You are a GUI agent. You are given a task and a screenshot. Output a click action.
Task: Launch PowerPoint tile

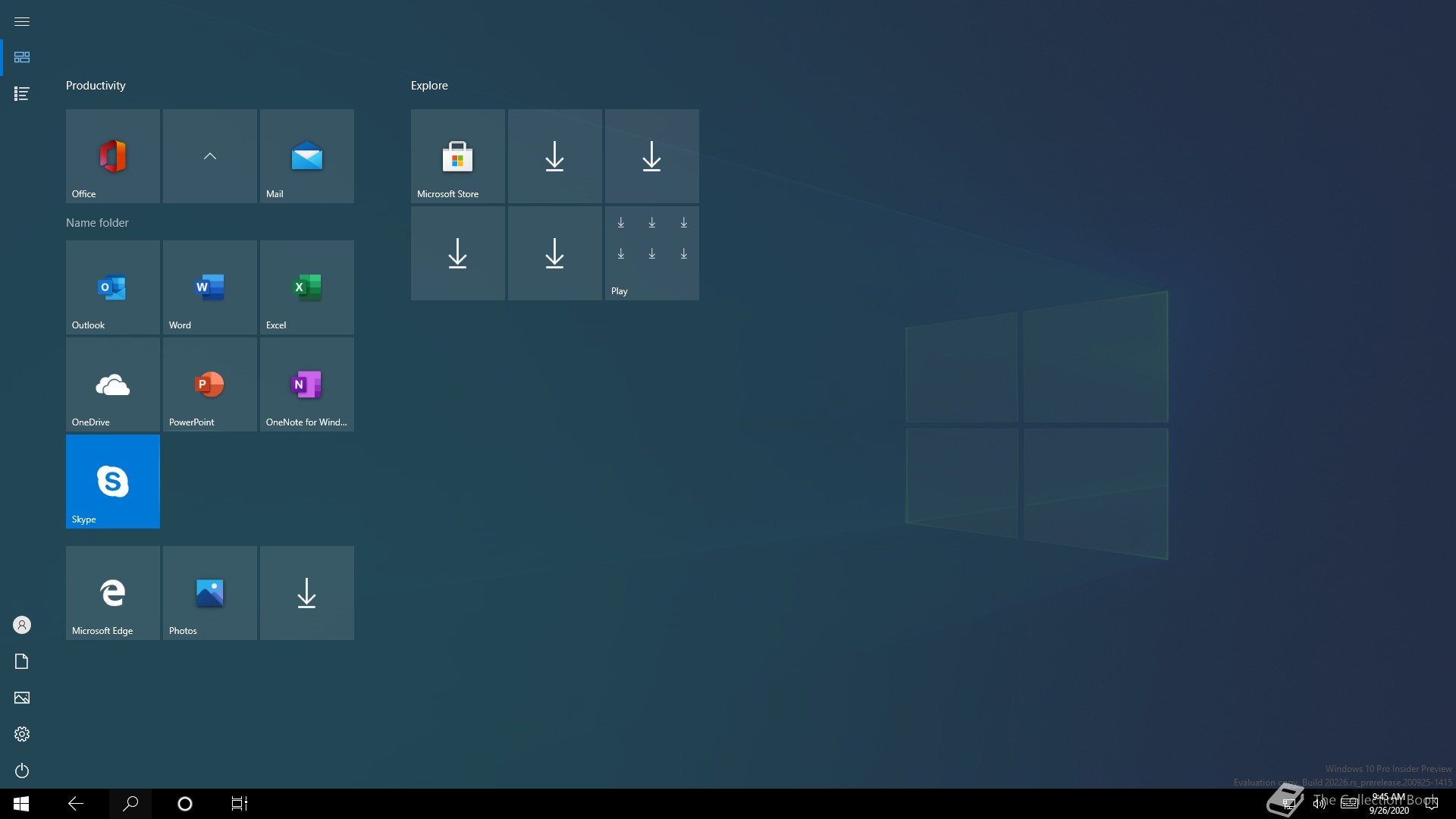click(209, 384)
